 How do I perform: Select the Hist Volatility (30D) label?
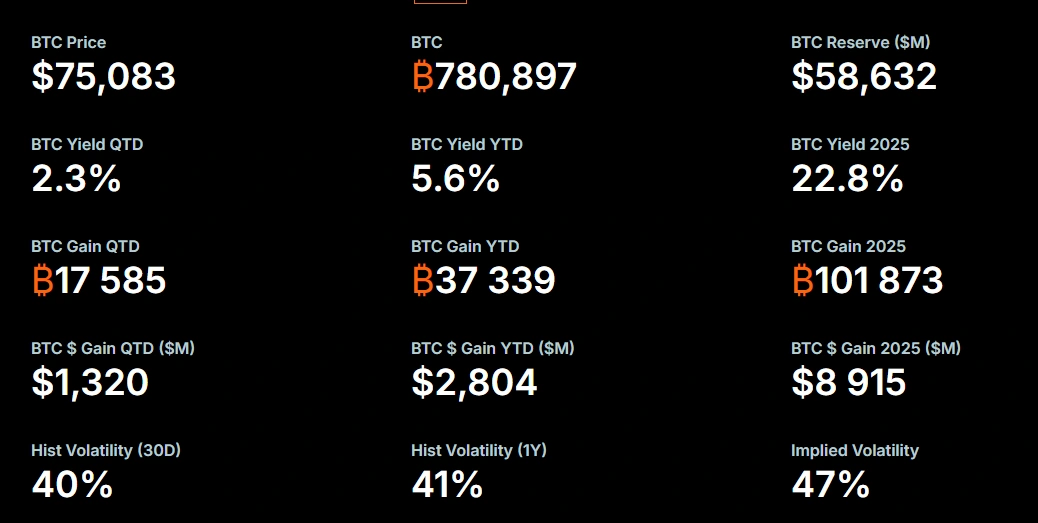pyautogui.click(x=106, y=451)
